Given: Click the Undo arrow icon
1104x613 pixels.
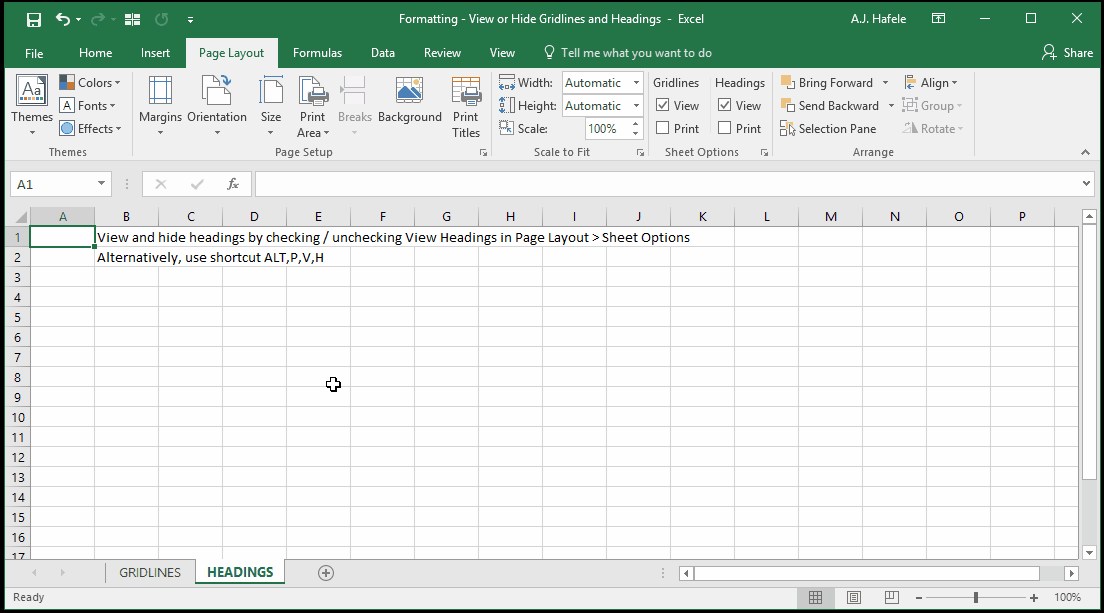Looking at the screenshot, I should pos(63,20).
